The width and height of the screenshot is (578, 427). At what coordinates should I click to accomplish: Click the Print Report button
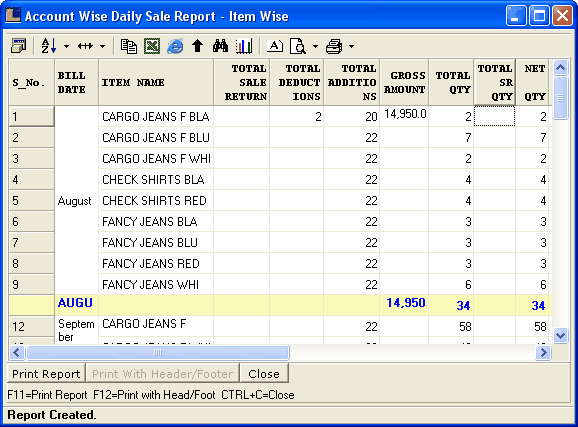(x=46, y=374)
